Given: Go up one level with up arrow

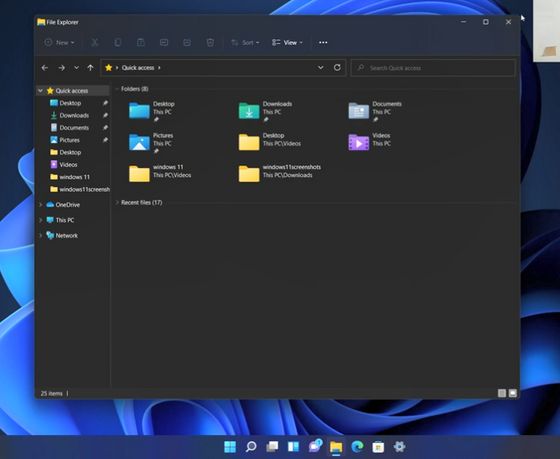Looking at the screenshot, I should [90, 68].
